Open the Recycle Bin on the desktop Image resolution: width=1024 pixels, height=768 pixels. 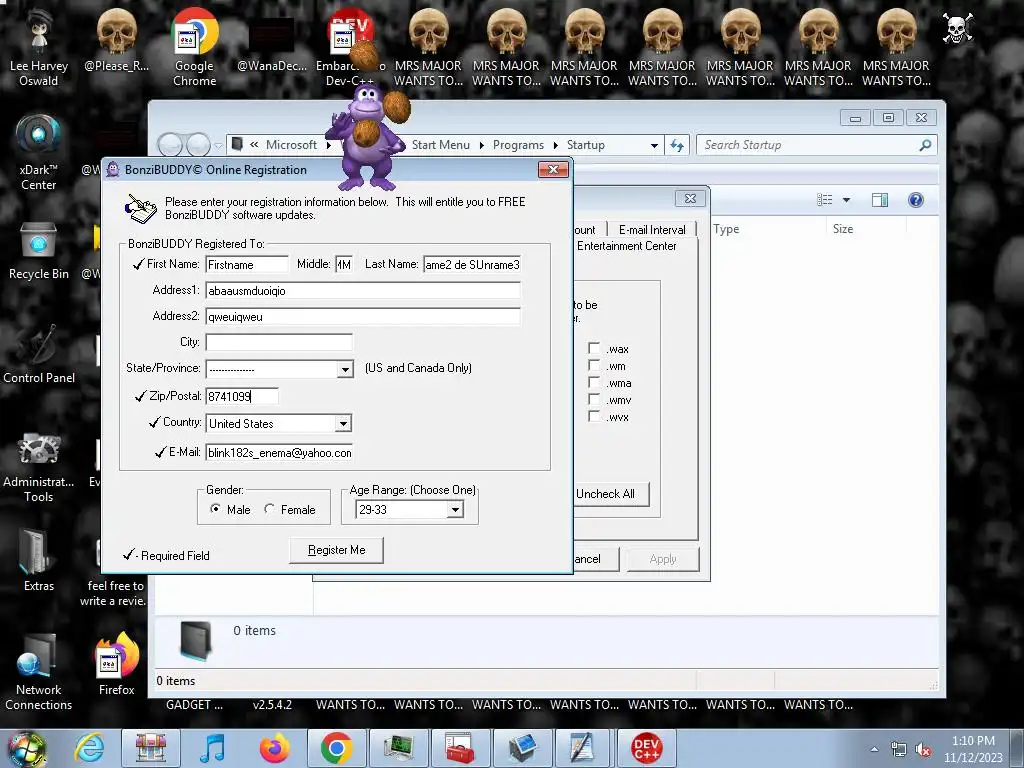(x=39, y=251)
